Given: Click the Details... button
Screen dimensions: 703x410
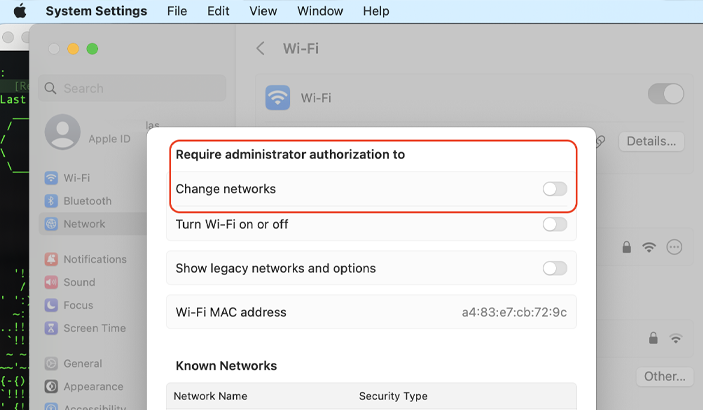Looking at the screenshot, I should point(651,141).
